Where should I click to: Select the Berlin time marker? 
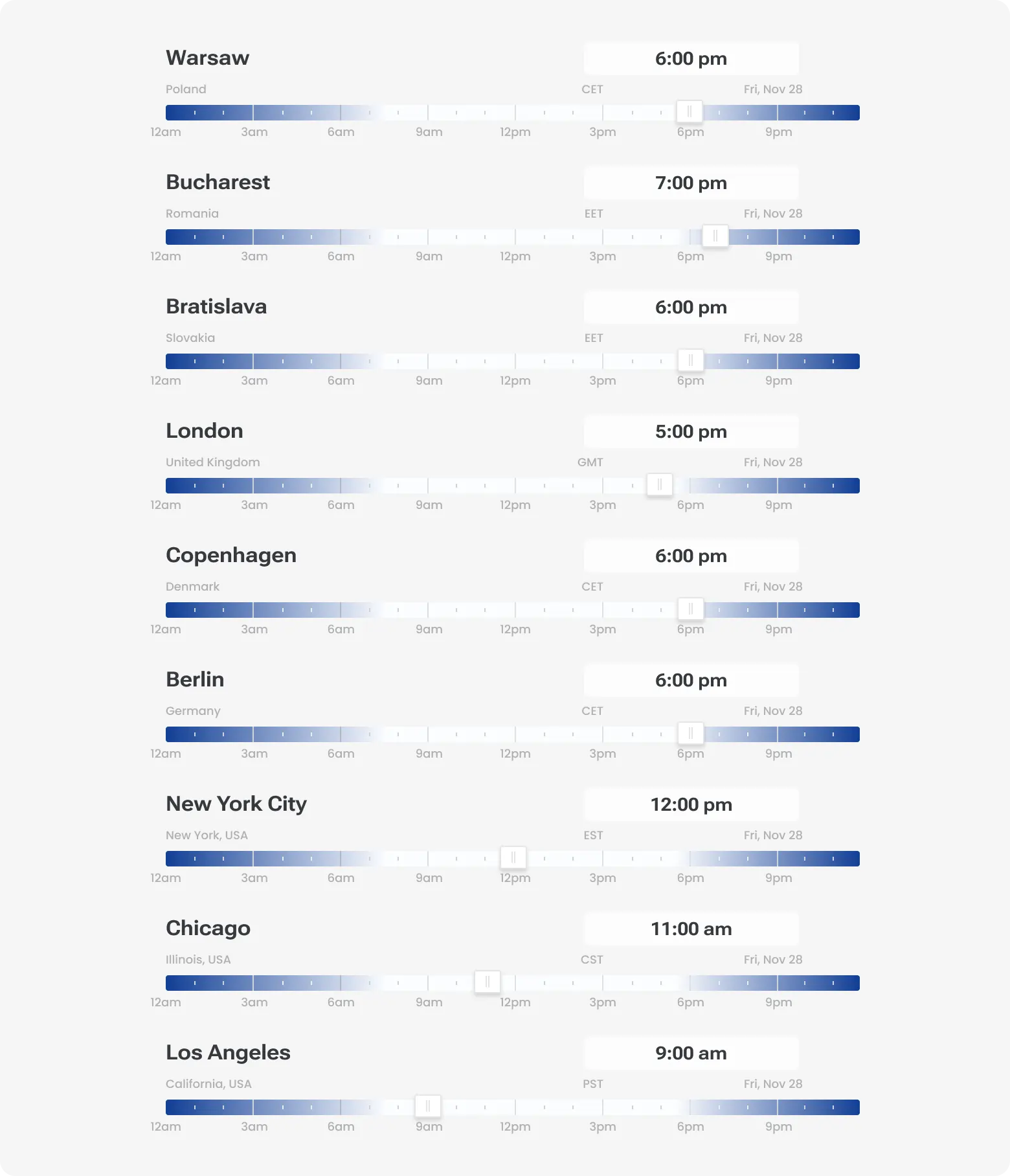[x=691, y=733]
